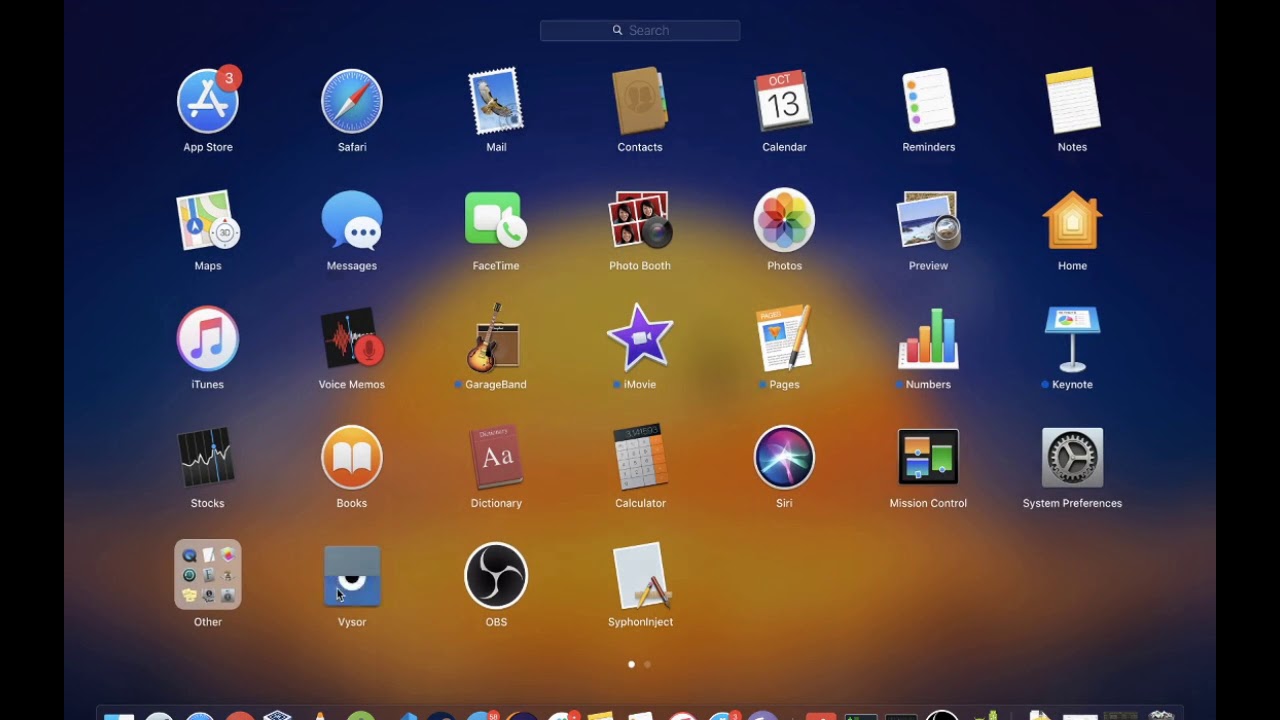Open the Home app
Image resolution: width=1280 pixels, height=720 pixels.
[x=1072, y=220]
